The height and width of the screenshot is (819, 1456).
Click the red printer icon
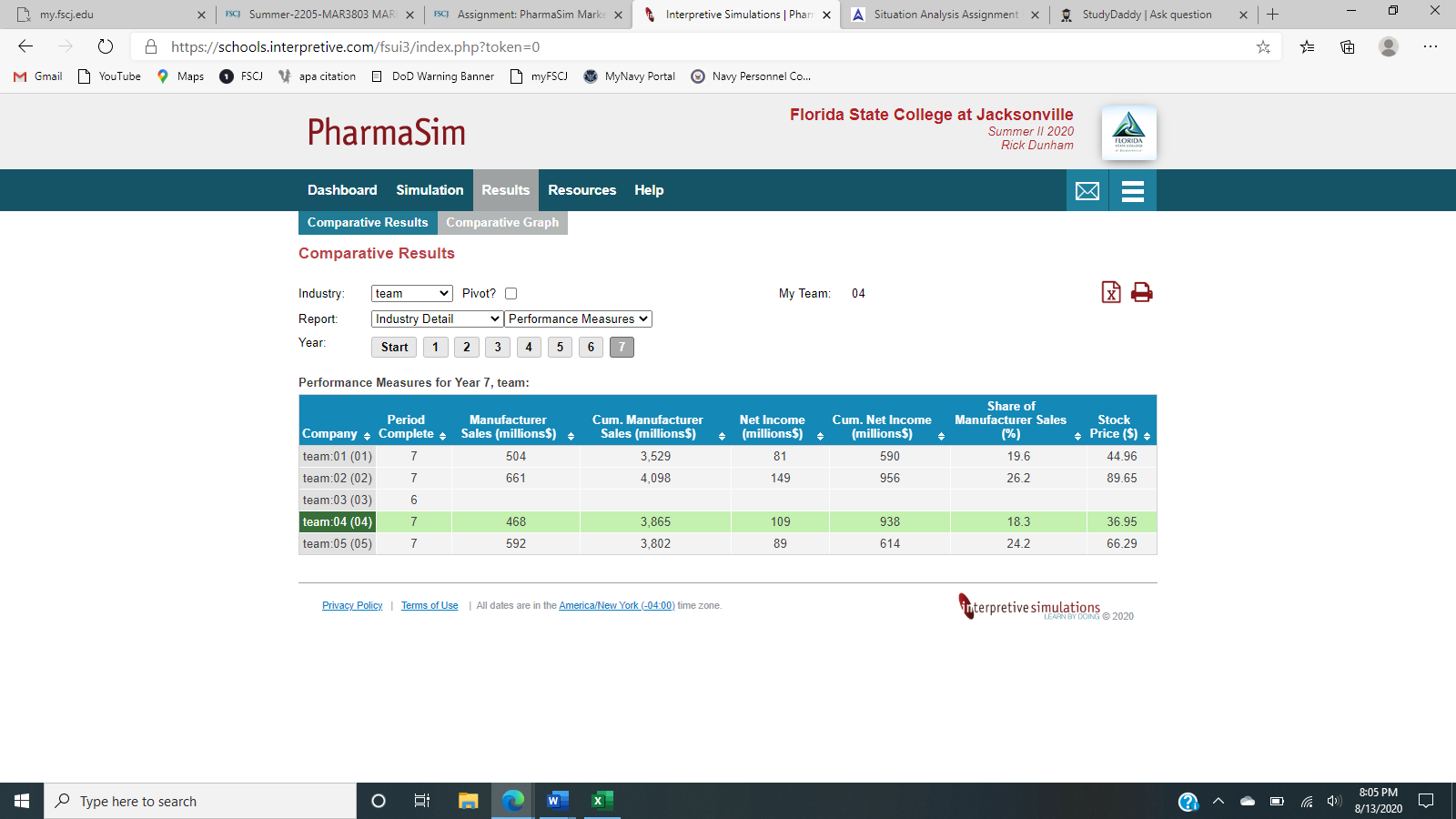click(1141, 292)
